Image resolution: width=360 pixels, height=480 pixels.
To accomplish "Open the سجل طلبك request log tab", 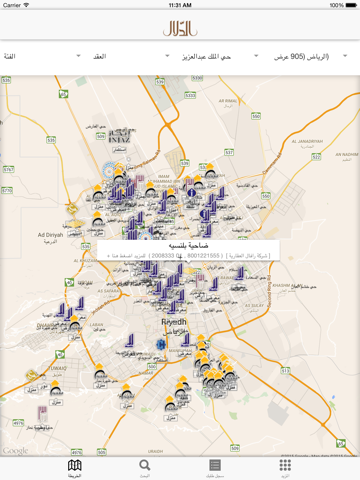I will [x=215, y=468].
